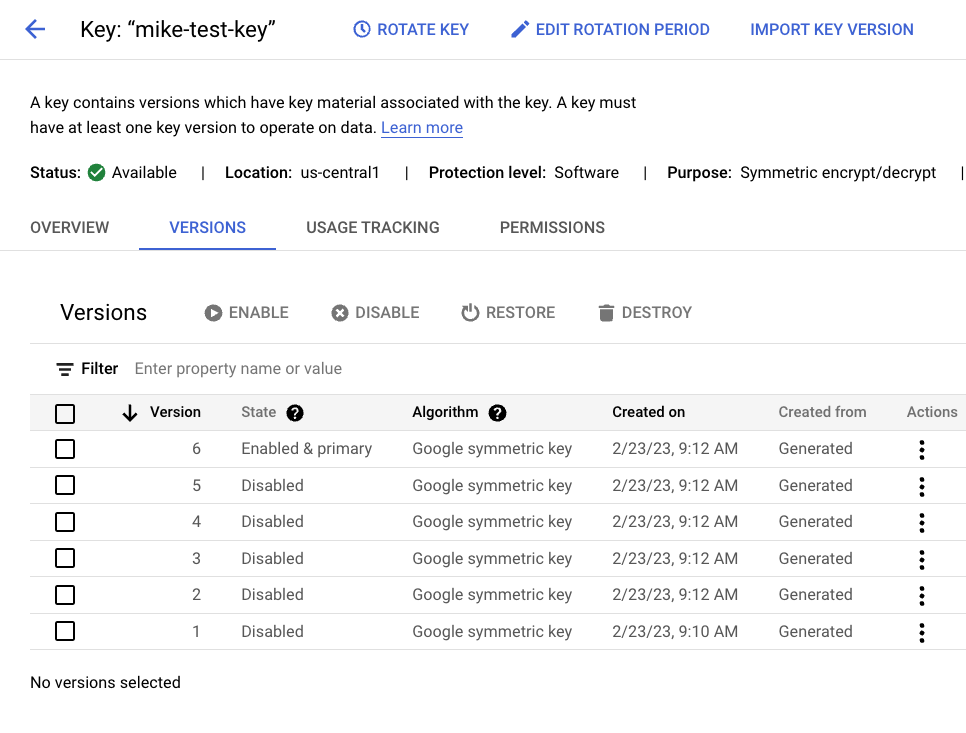Click the Rotate Key button

[411, 29]
